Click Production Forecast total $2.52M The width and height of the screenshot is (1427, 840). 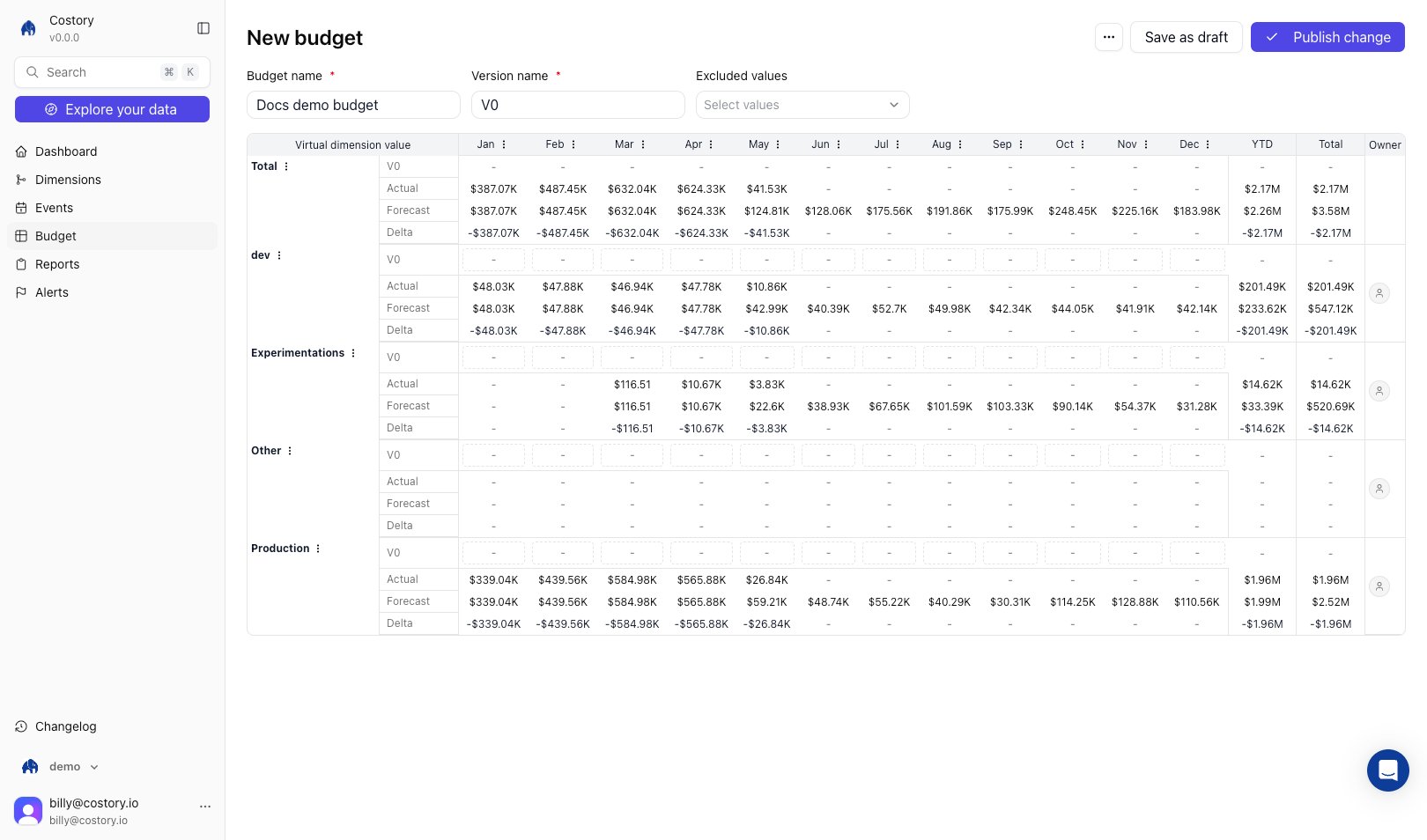1330,602
